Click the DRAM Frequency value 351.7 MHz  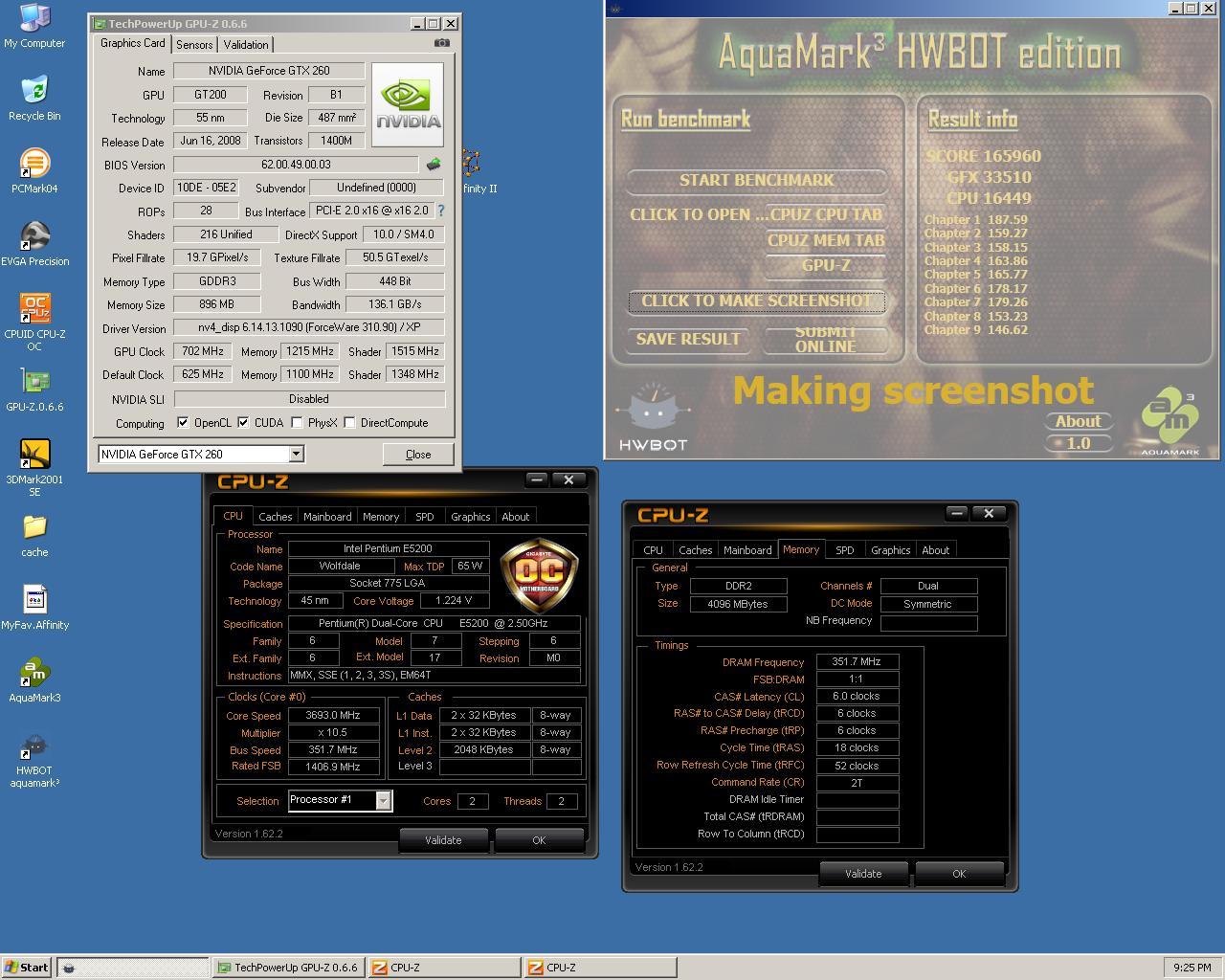tap(857, 661)
